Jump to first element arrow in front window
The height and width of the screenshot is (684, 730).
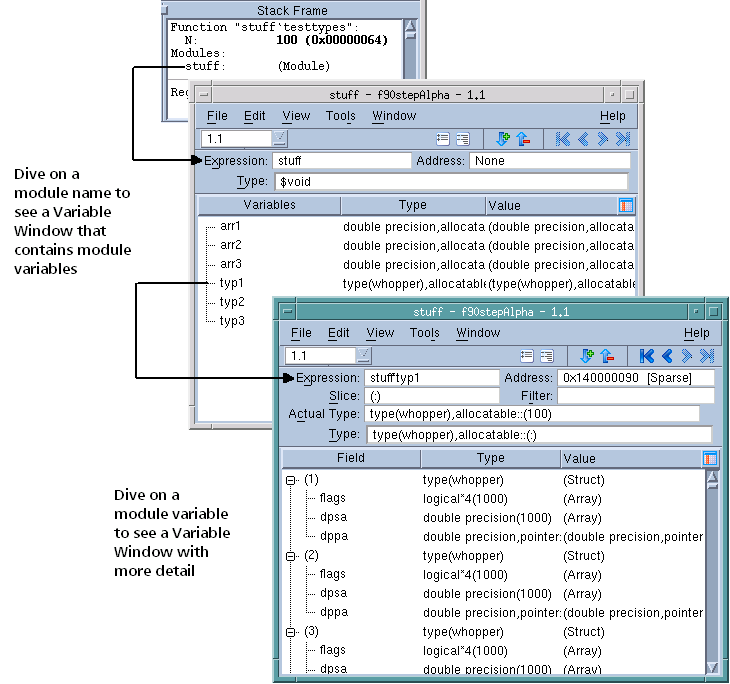[x=646, y=355]
